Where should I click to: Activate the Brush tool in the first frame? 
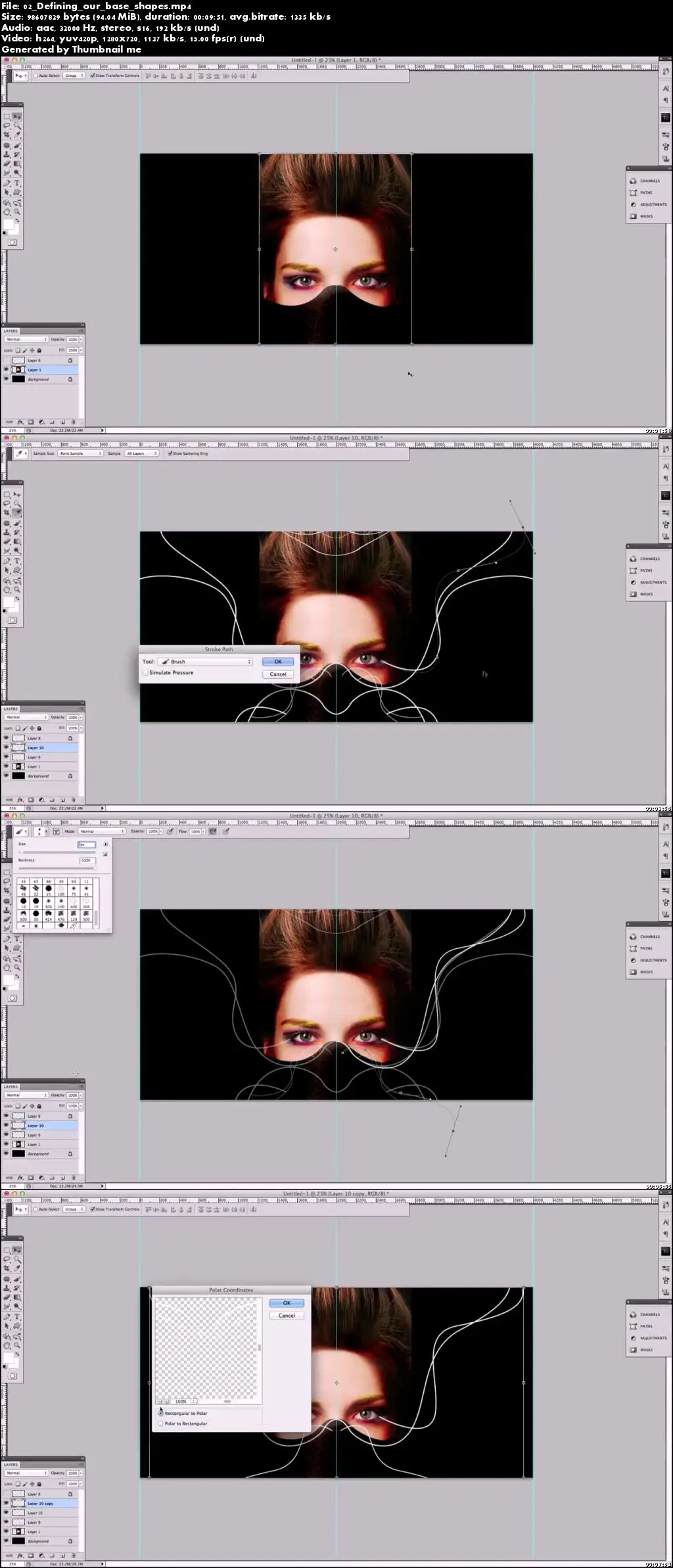[17, 145]
